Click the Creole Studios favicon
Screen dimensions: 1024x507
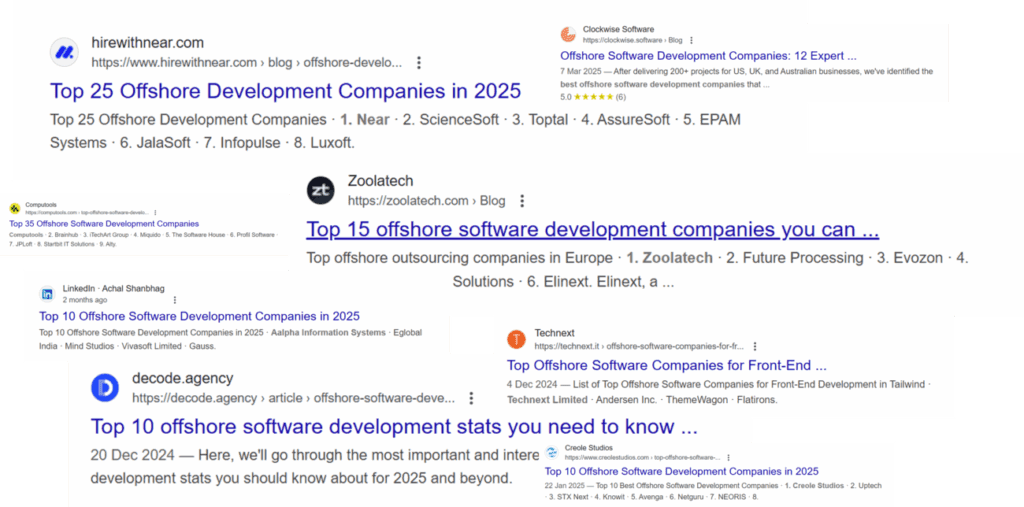pyautogui.click(x=552, y=452)
